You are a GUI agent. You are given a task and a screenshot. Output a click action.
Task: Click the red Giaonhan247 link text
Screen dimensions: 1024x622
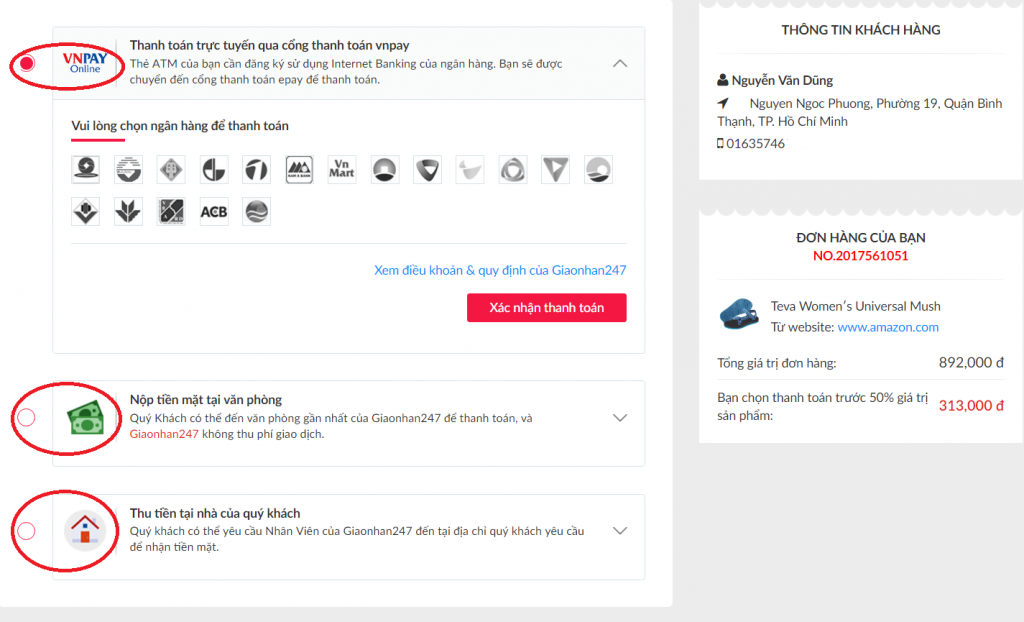(x=164, y=434)
